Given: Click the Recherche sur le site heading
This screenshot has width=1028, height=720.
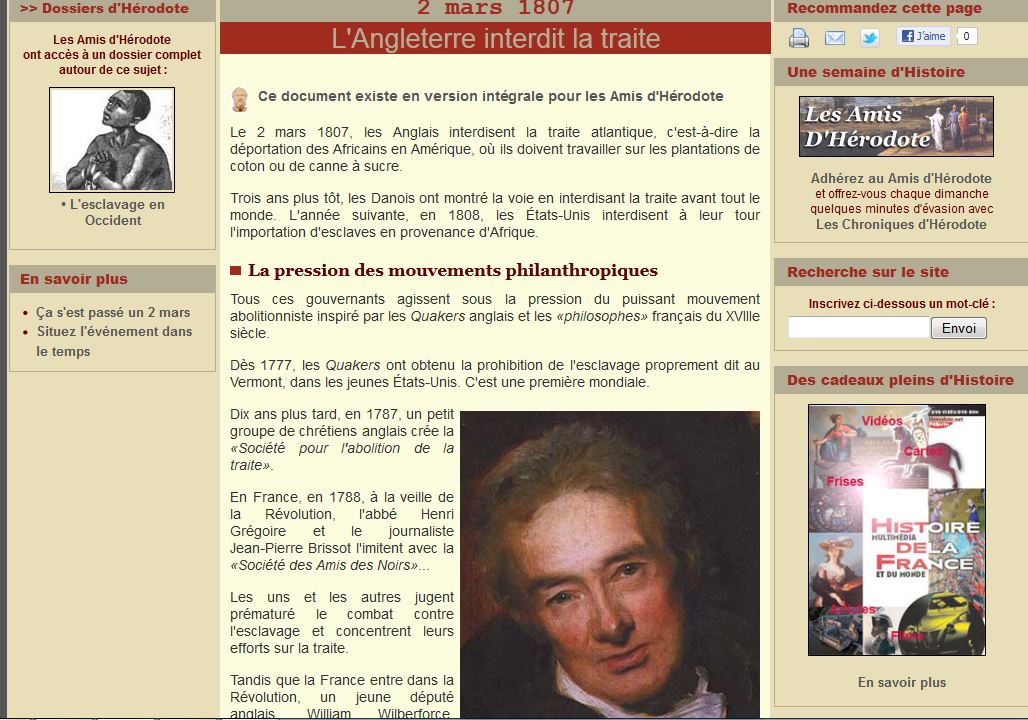Looking at the screenshot, I should pos(868,272).
